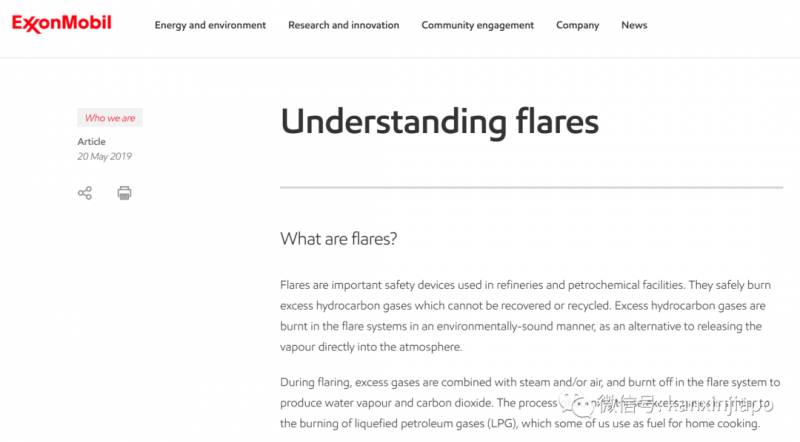Click the 20 May 2019 date
Image resolution: width=800 pixels, height=442 pixels.
tap(105, 156)
